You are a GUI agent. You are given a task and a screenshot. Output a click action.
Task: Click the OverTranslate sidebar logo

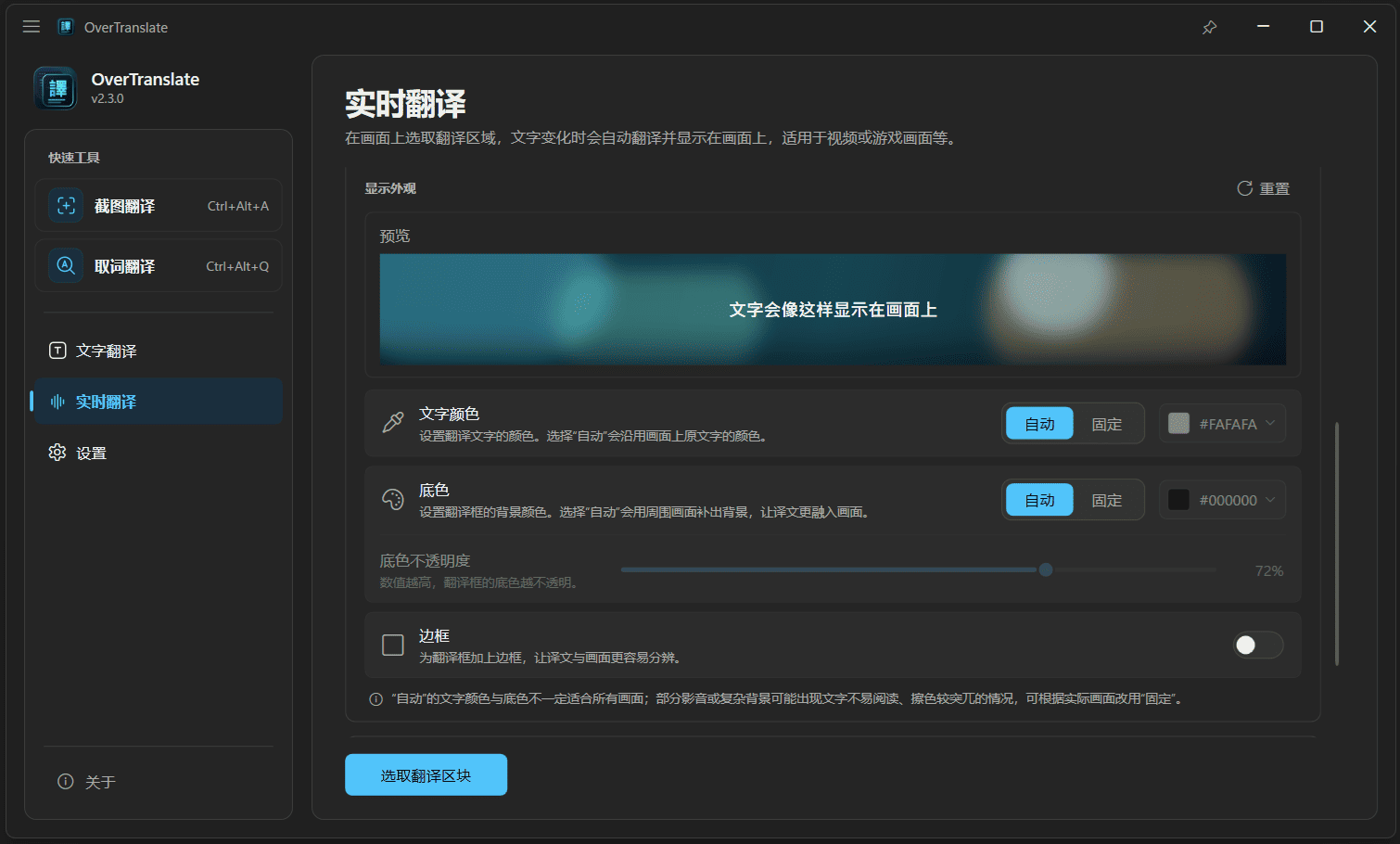pos(56,88)
